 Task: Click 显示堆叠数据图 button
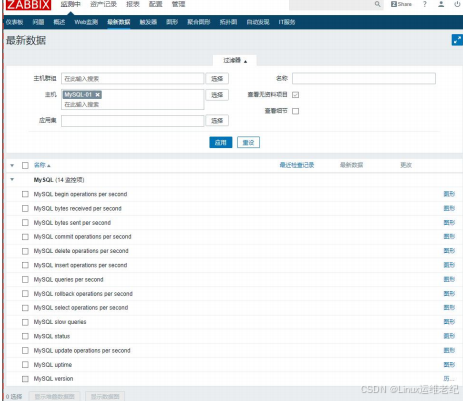(54, 396)
